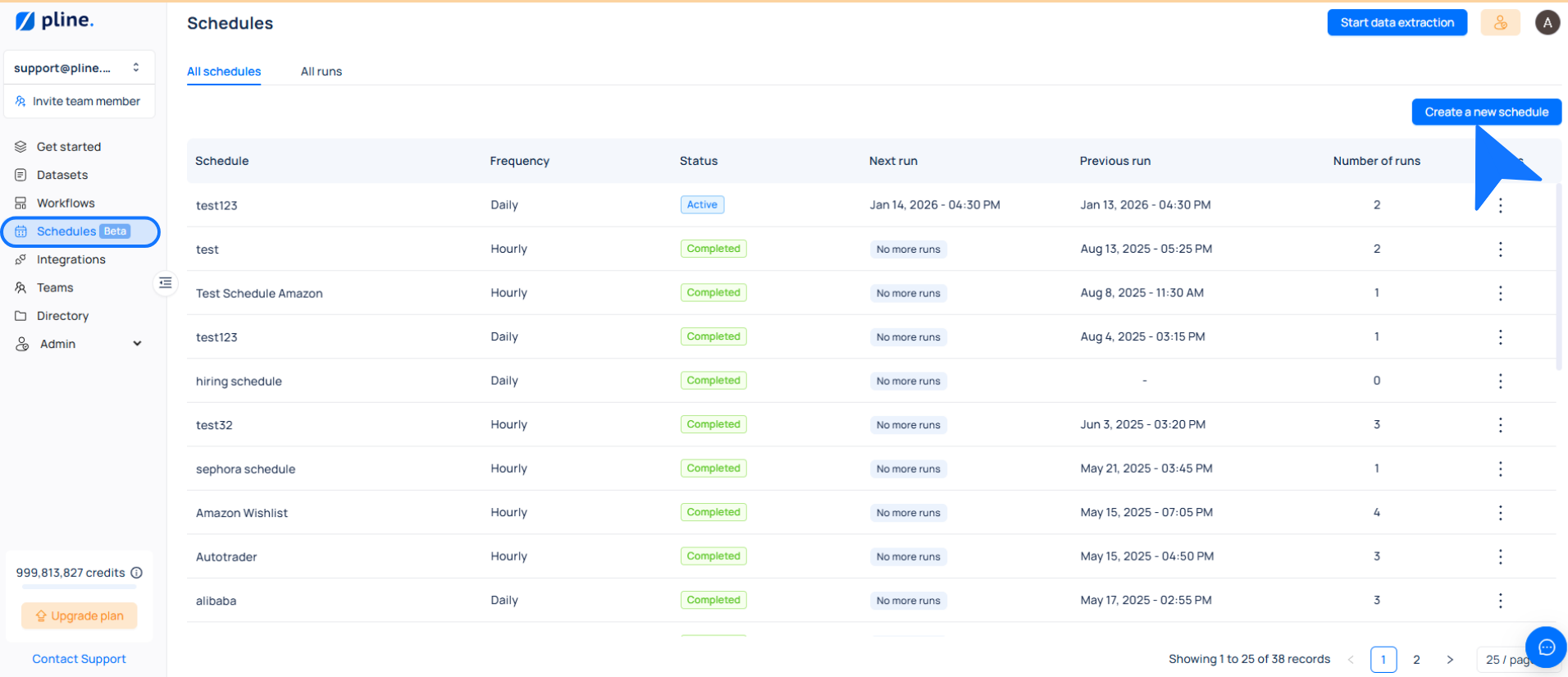Go to page 2 of records

pyautogui.click(x=1416, y=660)
